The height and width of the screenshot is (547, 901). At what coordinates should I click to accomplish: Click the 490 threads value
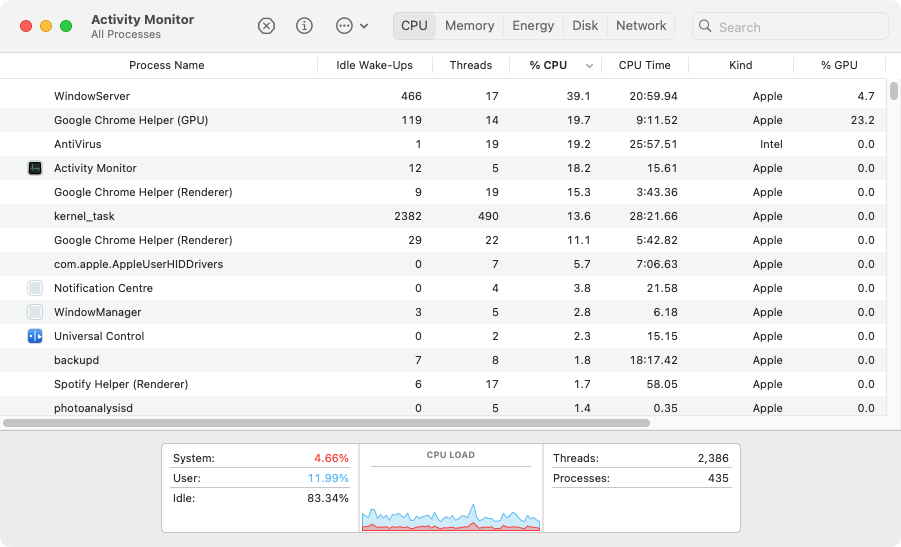(x=488, y=216)
